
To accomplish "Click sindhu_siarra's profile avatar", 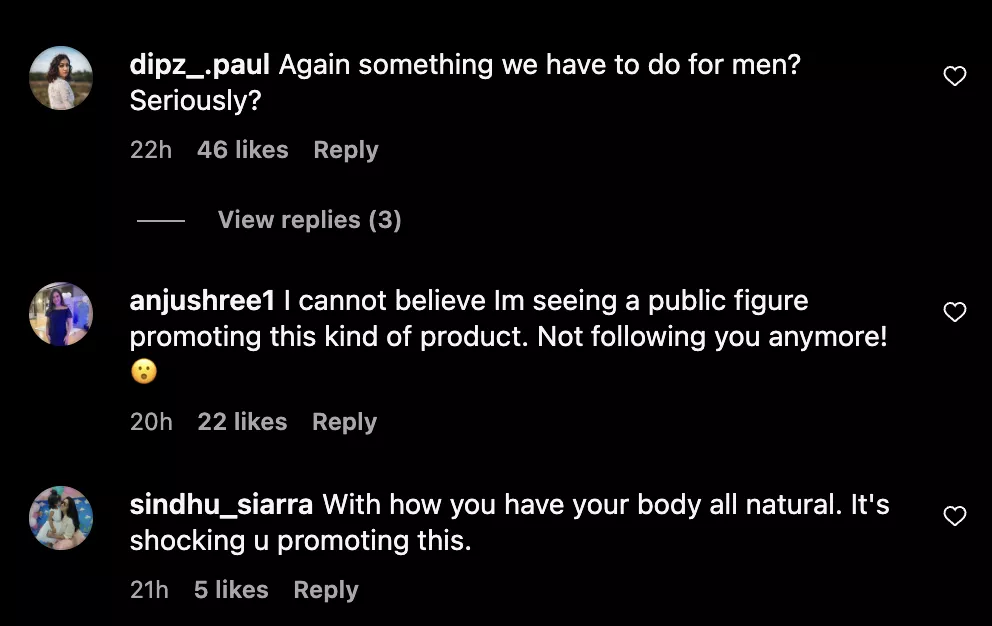I will [x=61, y=518].
